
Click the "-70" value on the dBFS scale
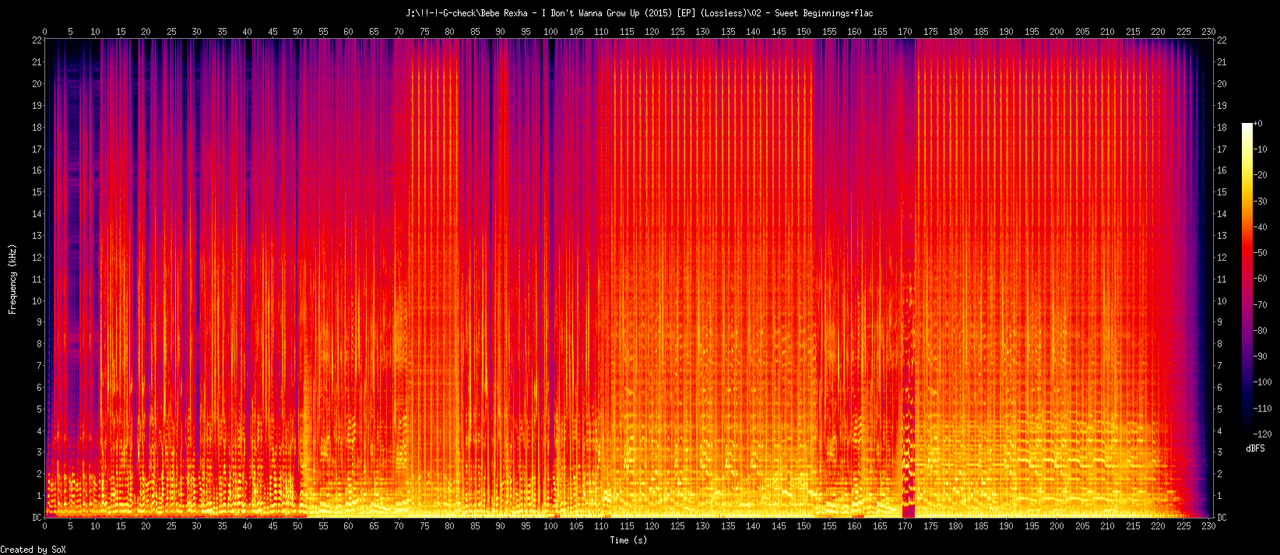[x=1262, y=305]
